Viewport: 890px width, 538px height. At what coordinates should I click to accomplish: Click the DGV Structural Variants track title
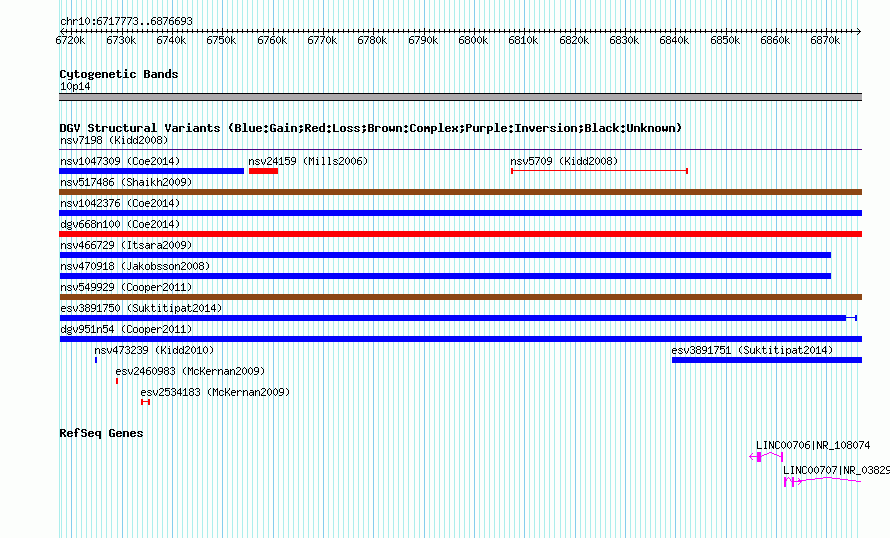(370, 128)
